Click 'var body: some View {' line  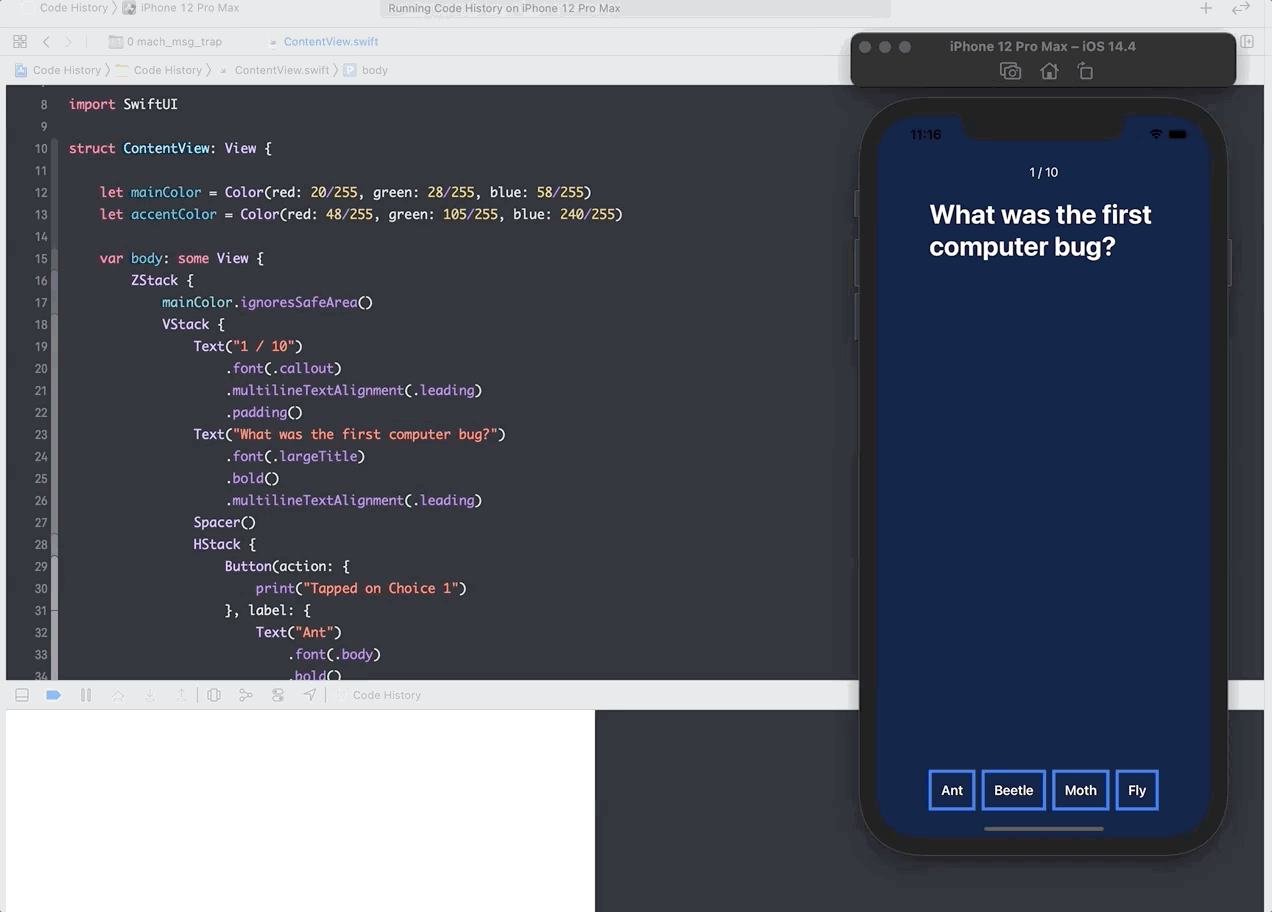tap(182, 258)
